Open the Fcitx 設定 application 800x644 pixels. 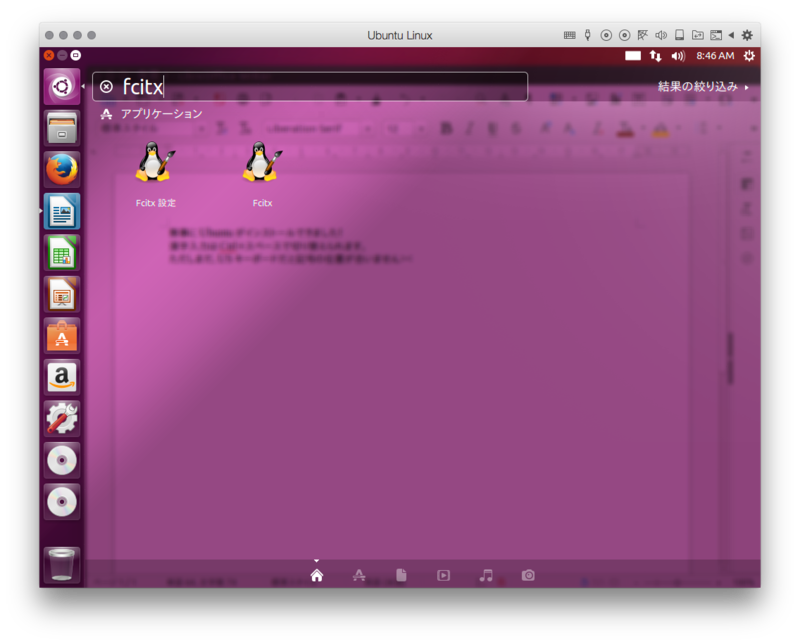(156, 174)
